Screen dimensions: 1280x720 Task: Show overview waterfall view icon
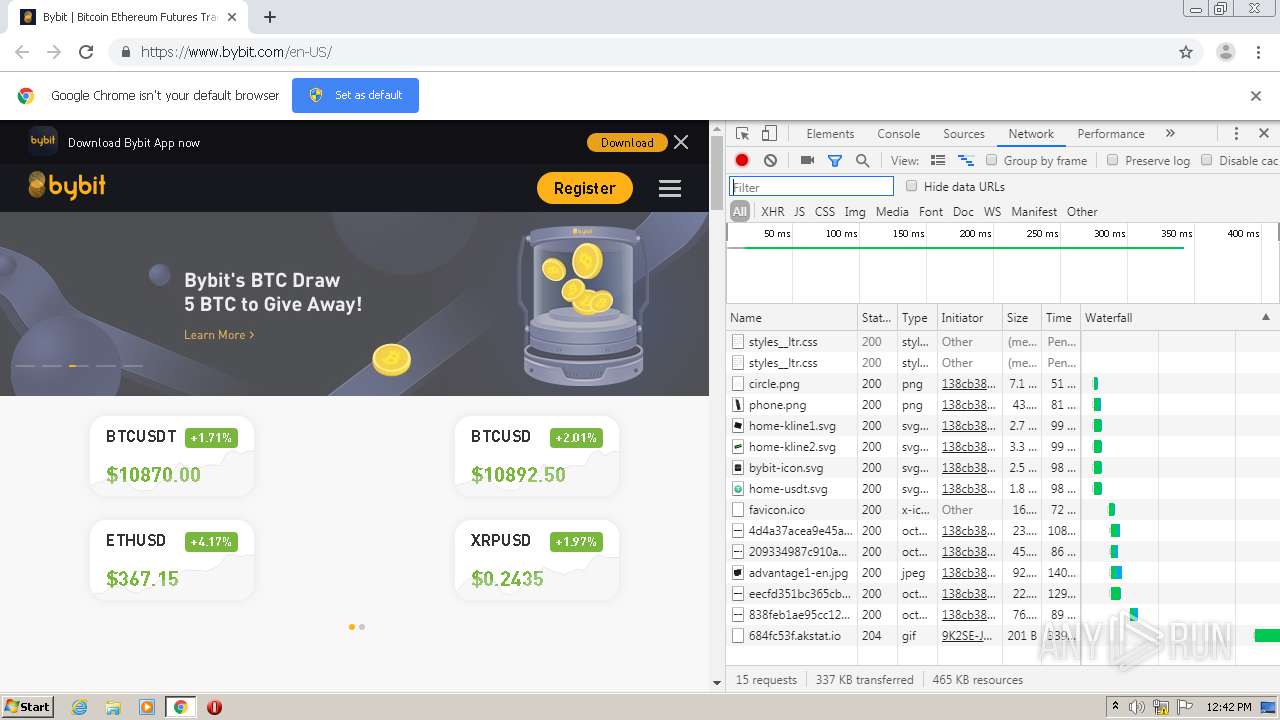click(x=966, y=160)
